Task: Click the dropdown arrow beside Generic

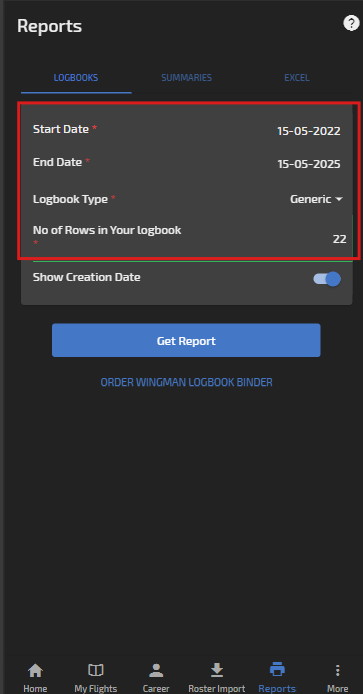Action: [339, 200]
